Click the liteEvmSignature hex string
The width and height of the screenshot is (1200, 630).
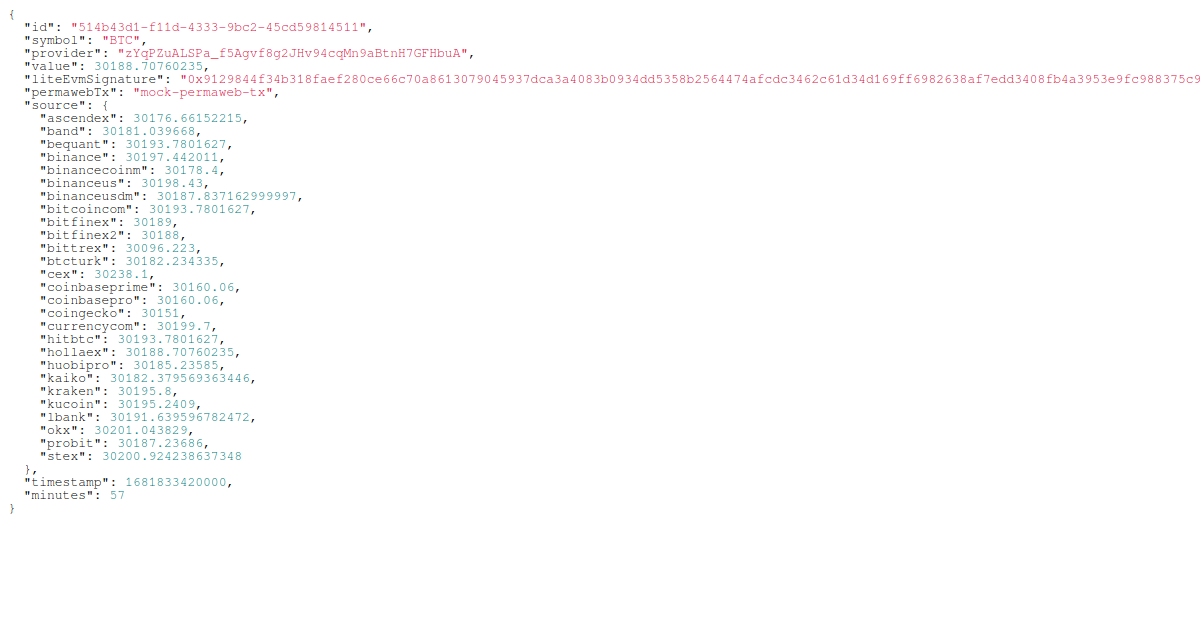coord(690,79)
